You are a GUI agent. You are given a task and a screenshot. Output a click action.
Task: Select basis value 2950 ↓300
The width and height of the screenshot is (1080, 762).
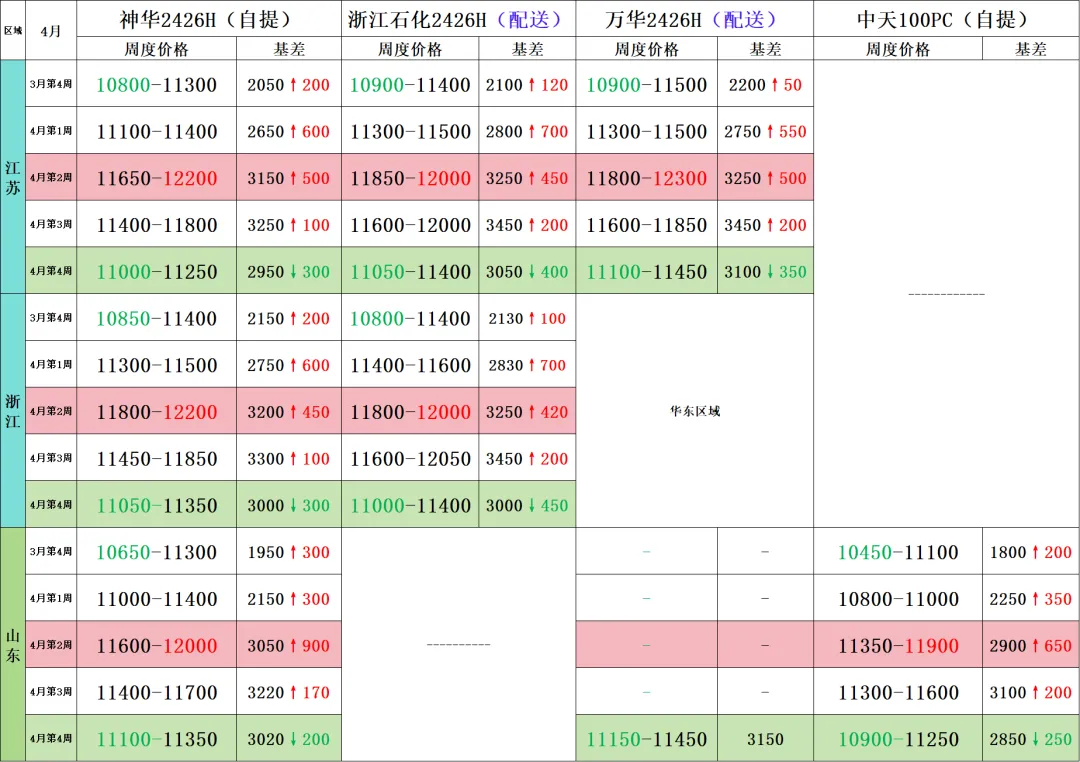pyautogui.click(x=289, y=271)
